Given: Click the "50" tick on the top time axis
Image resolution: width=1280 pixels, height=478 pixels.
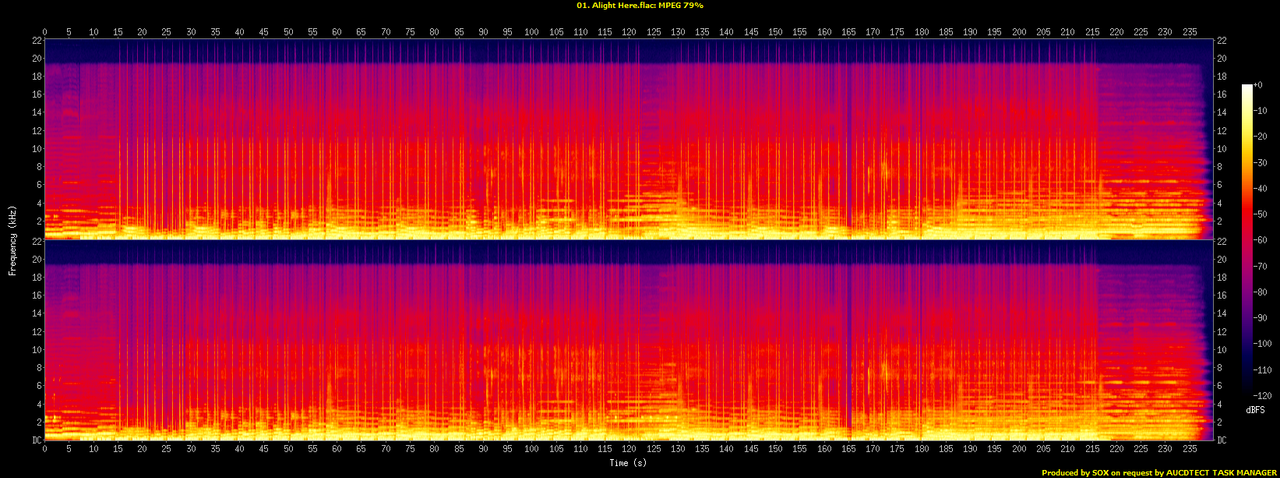Looking at the screenshot, I should tap(288, 31).
